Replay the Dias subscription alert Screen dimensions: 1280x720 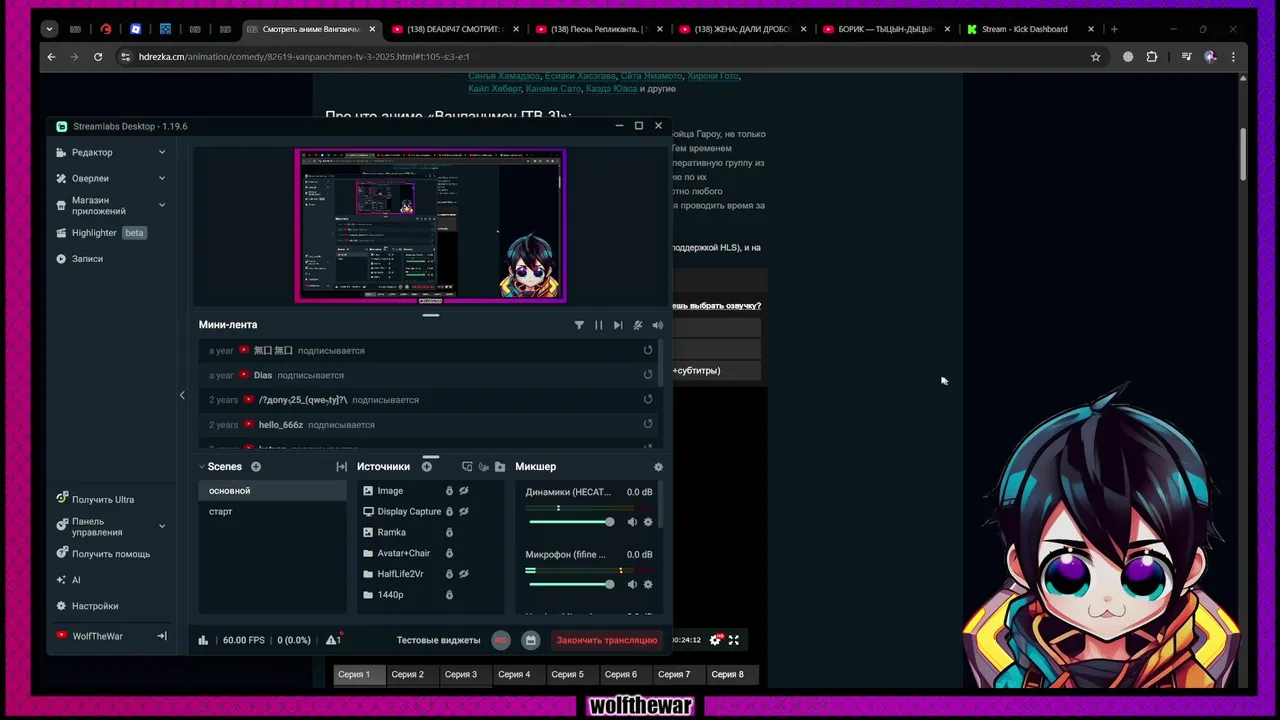(x=648, y=375)
